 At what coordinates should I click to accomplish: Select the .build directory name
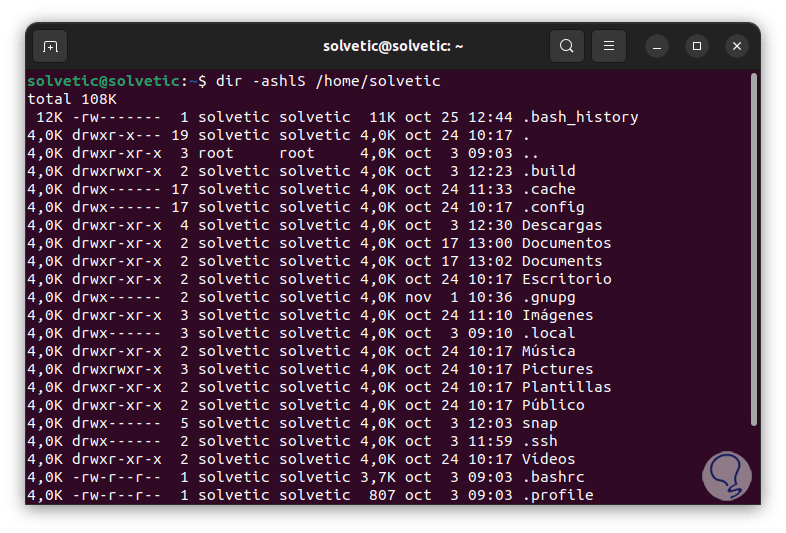point(548,171)
